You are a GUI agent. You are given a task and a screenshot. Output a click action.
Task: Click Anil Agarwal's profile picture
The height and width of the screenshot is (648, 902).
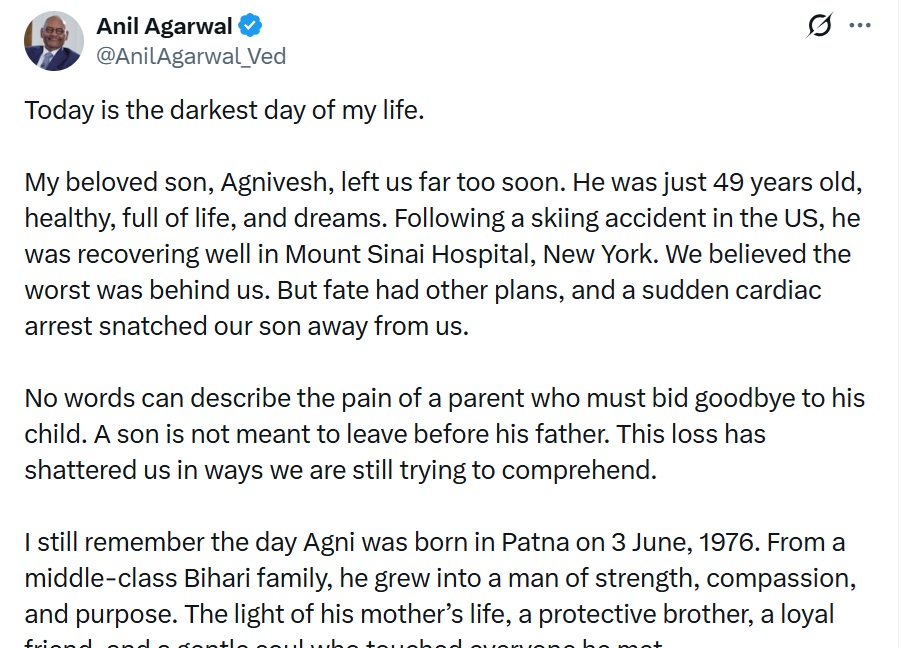(54, 40)
